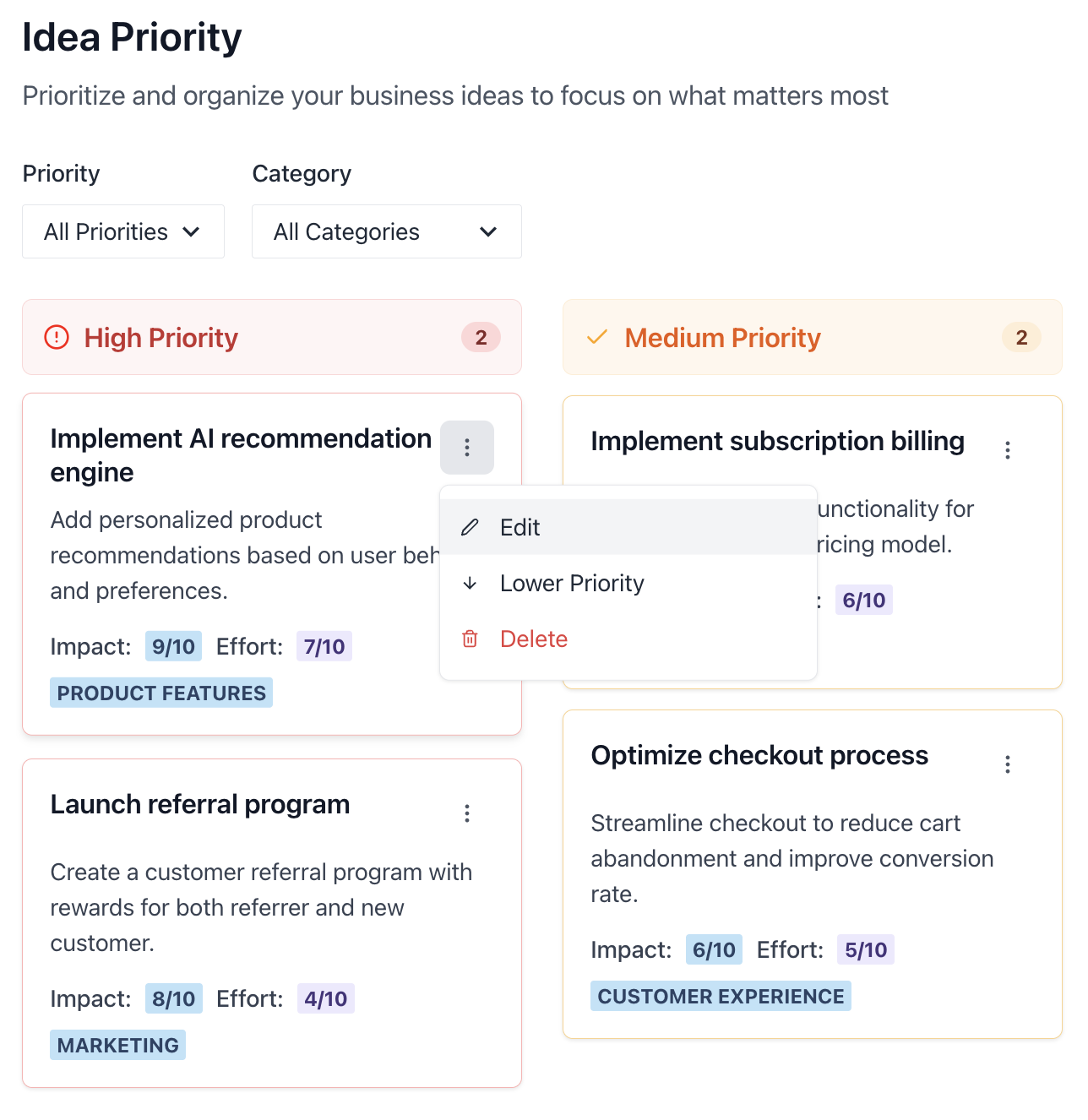This screenshot has height=1120, width=1088.
Task: Expand the All Categories dropdown
Action: coord(387,231)
